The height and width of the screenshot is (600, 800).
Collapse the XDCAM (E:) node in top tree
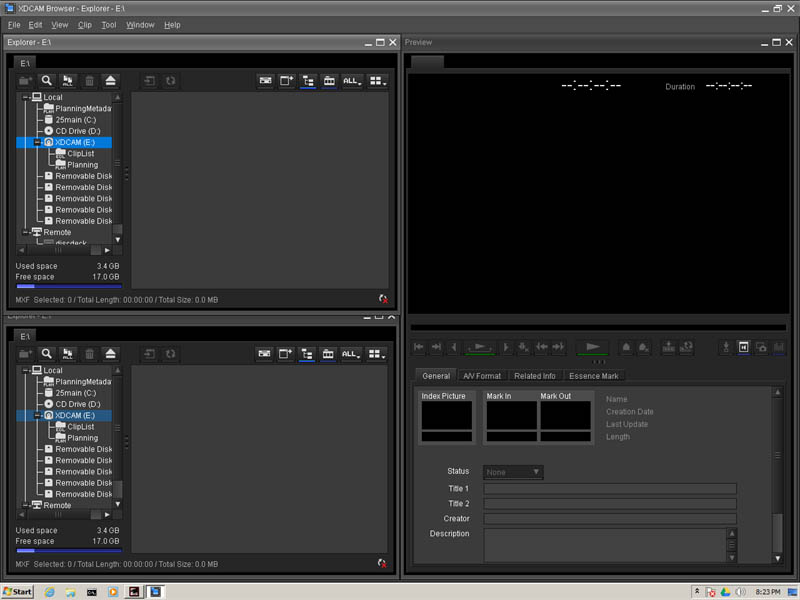pos(37,142)
